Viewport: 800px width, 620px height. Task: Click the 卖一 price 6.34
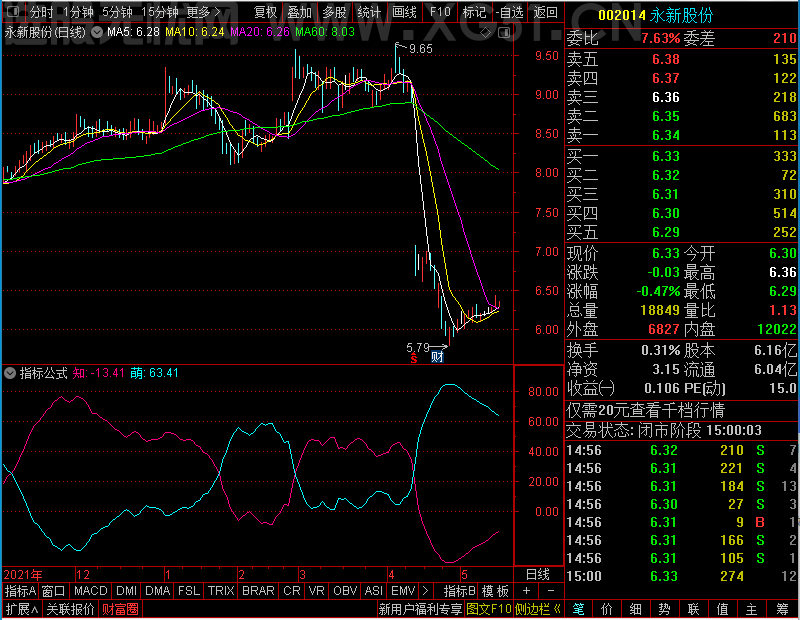[x=666, y=135]
